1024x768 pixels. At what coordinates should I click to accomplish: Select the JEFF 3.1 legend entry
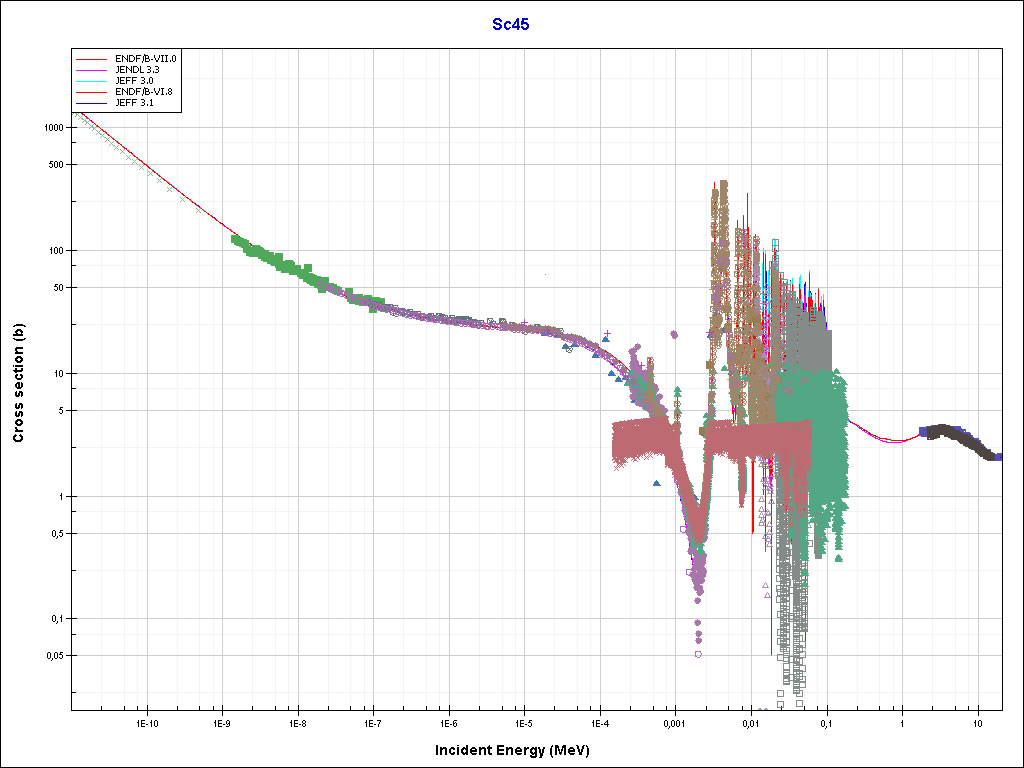(x=134, y=103)
